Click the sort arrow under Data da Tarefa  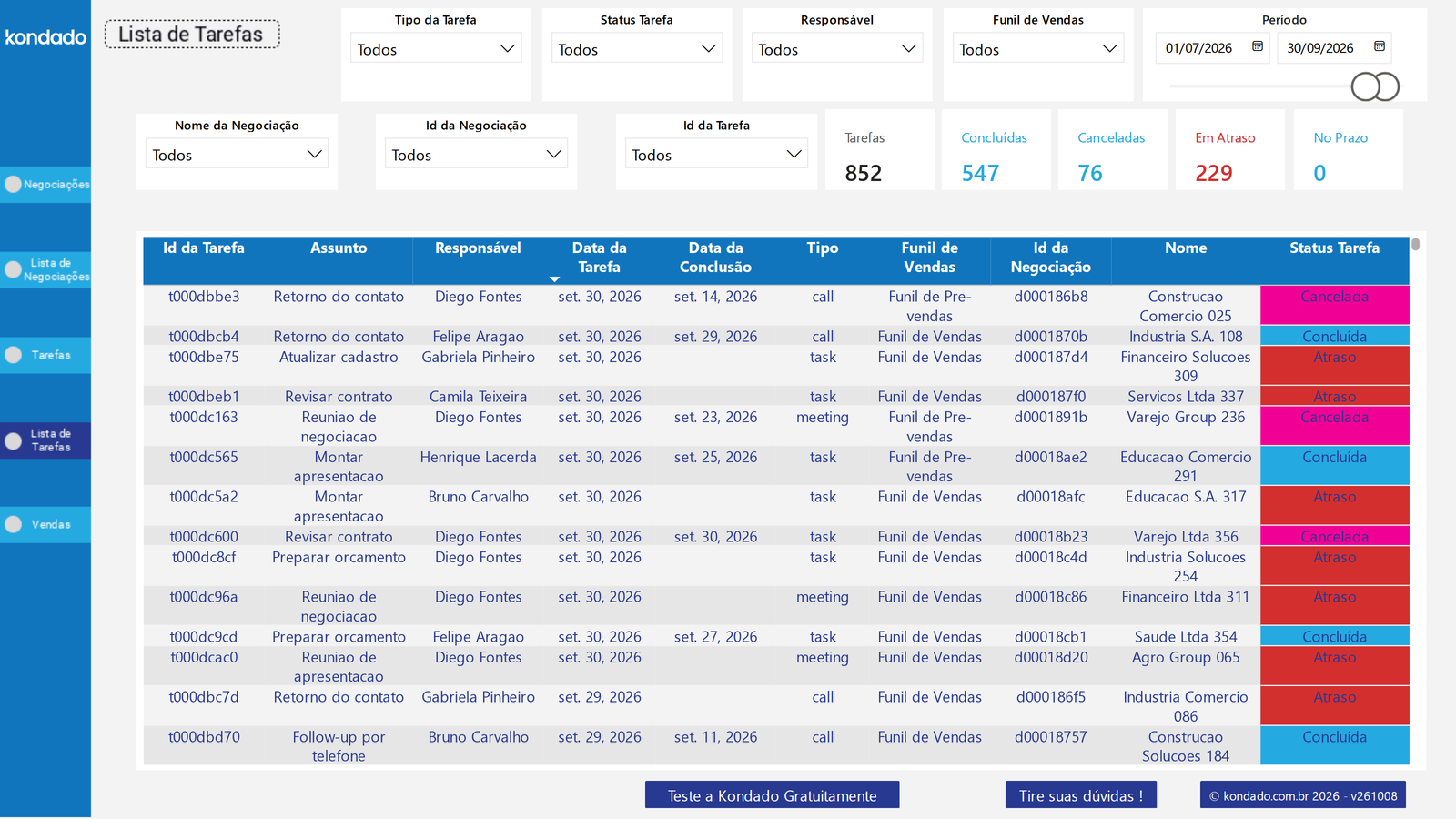click(x=554, y=279)
